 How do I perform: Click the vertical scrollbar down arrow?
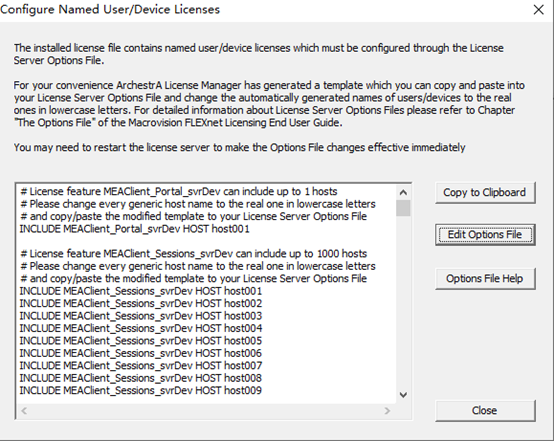pyautogui.click(x=403, y=395)
